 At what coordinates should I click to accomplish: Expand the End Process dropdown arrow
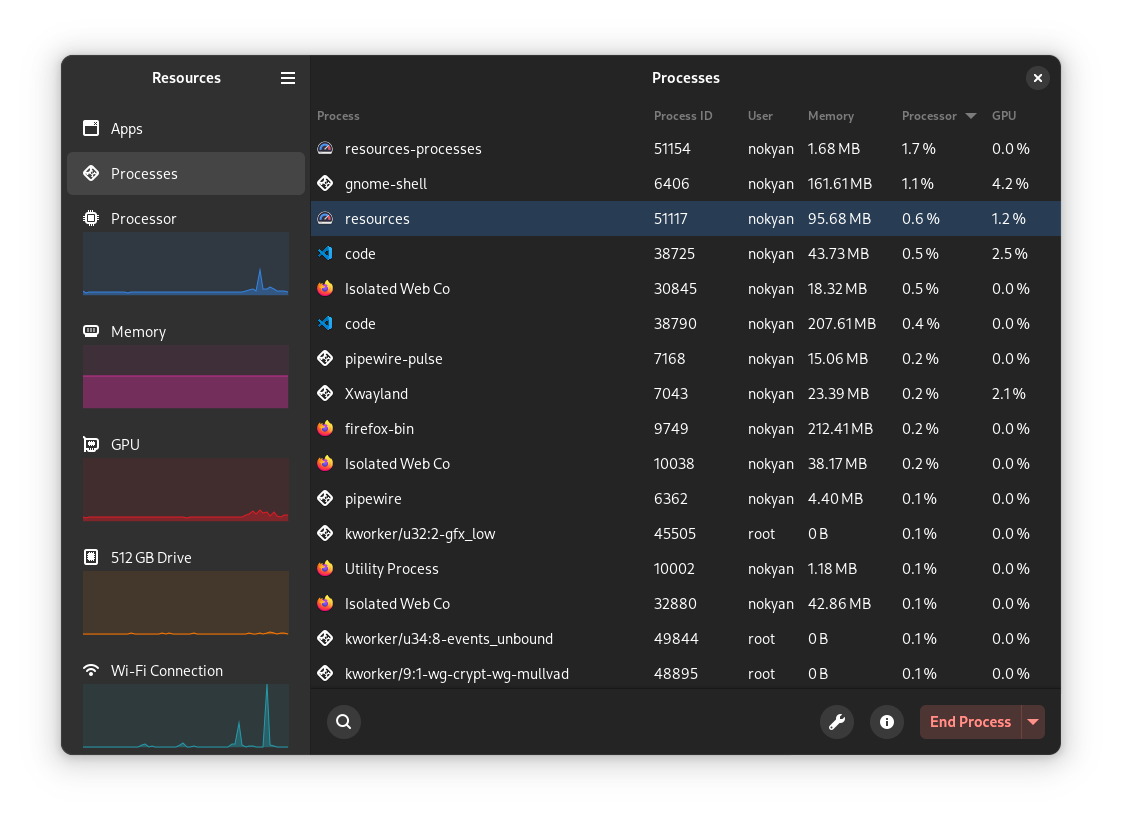[x=1034, y=721]
